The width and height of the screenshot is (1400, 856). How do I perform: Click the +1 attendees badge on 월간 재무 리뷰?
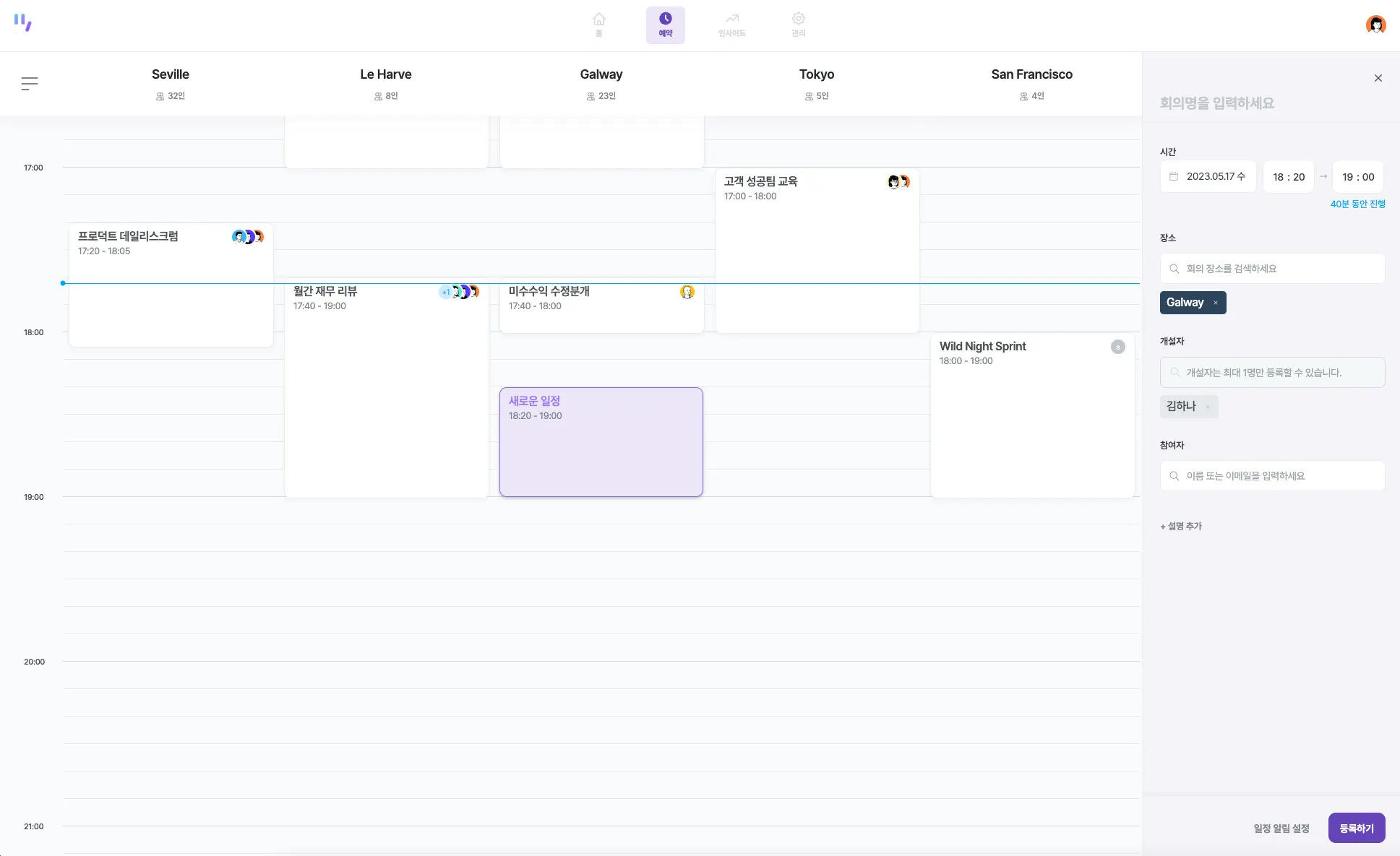tap(445, 292)
